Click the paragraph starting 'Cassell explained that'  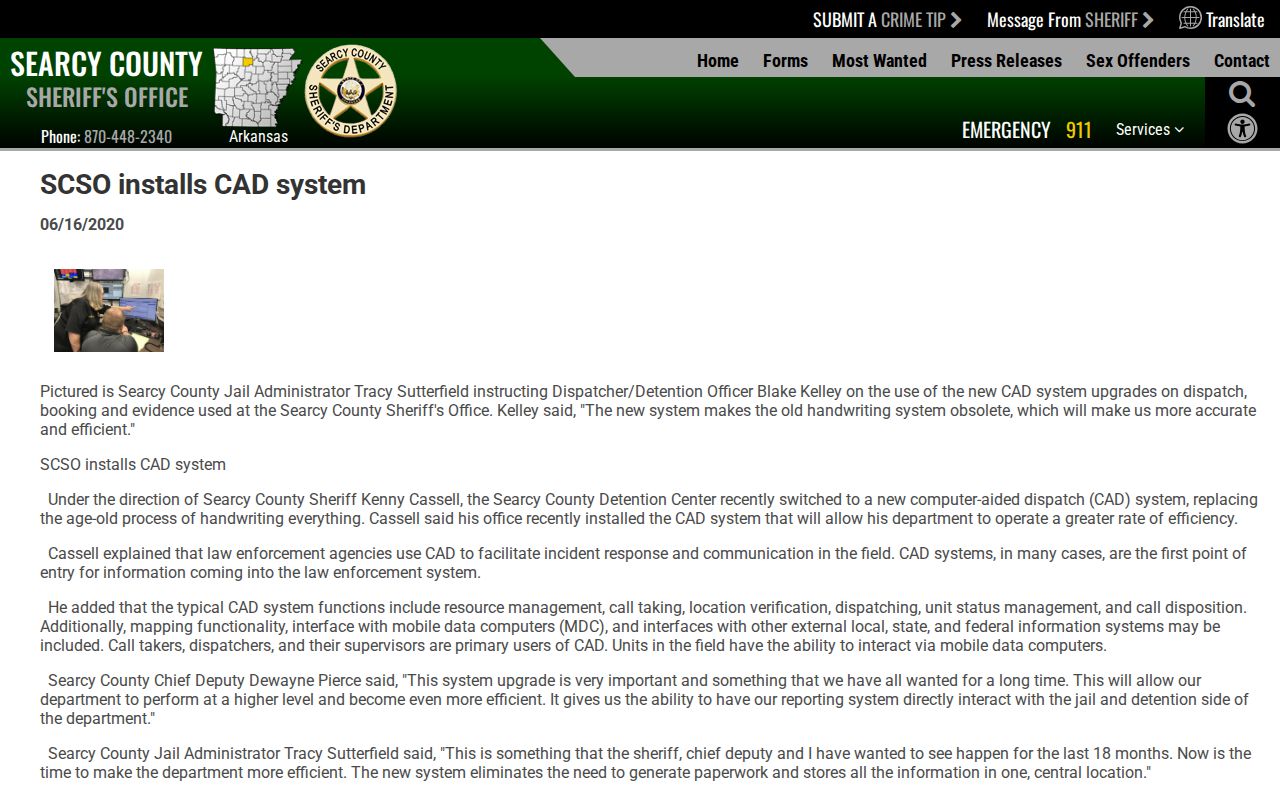[x=643, y=563]
